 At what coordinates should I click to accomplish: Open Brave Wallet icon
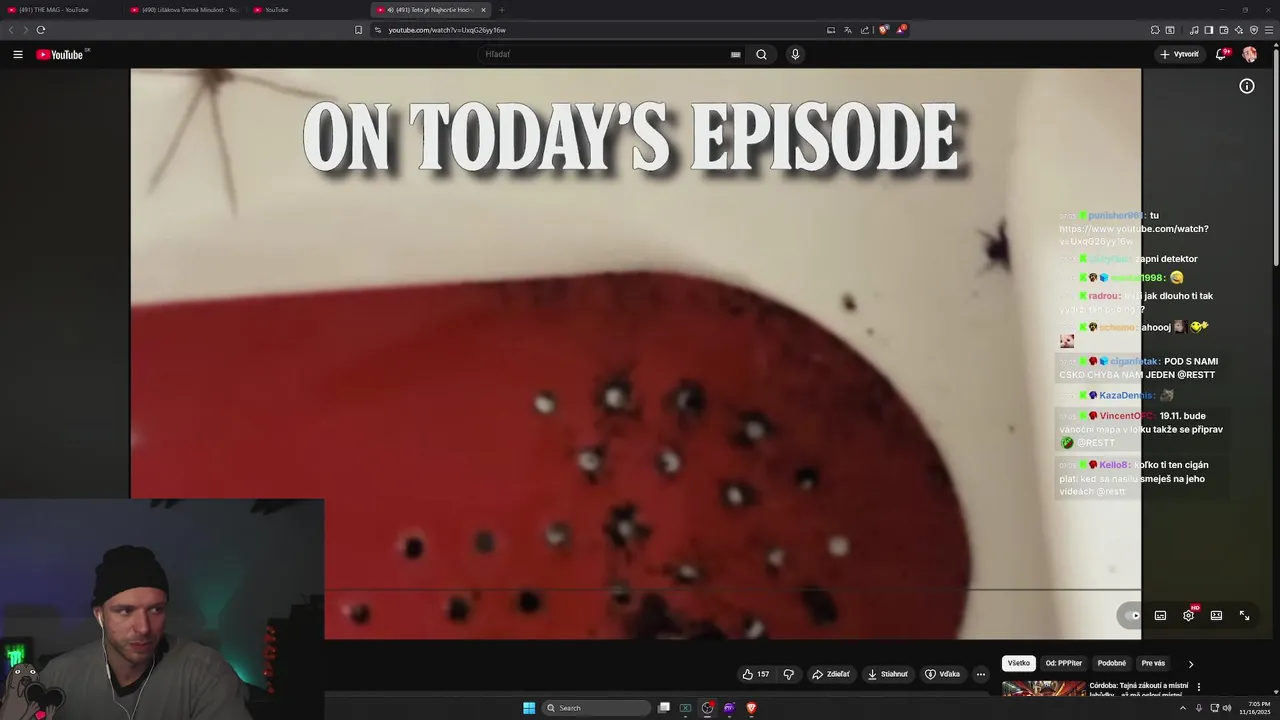point(1223,30)
